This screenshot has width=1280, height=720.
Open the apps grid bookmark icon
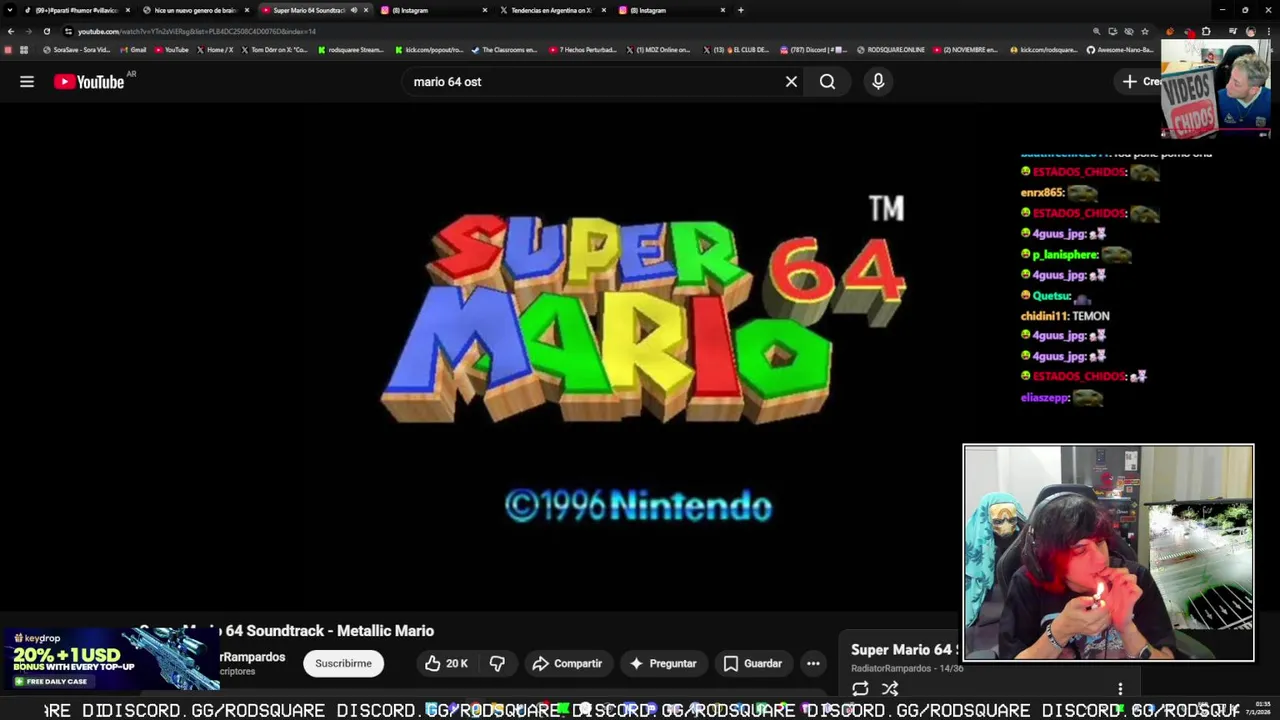(24, 50)
